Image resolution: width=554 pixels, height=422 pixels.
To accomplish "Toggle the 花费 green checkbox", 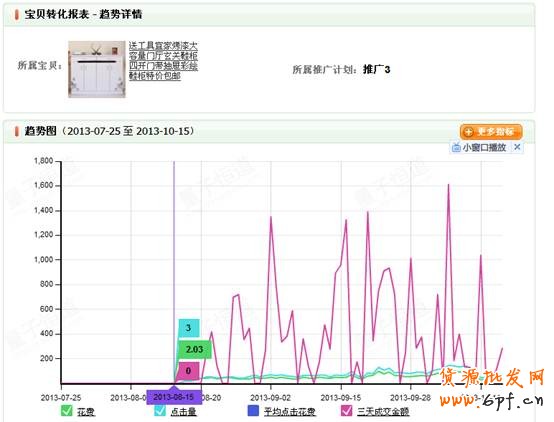I will point(66,410).
